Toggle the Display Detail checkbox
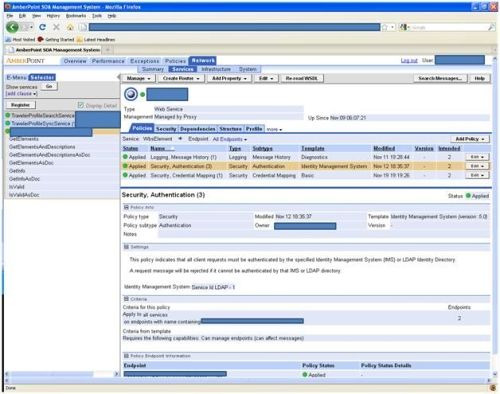The height and width of the screenshot is (394, 500). pyautogui.click(x=81, y=105)
